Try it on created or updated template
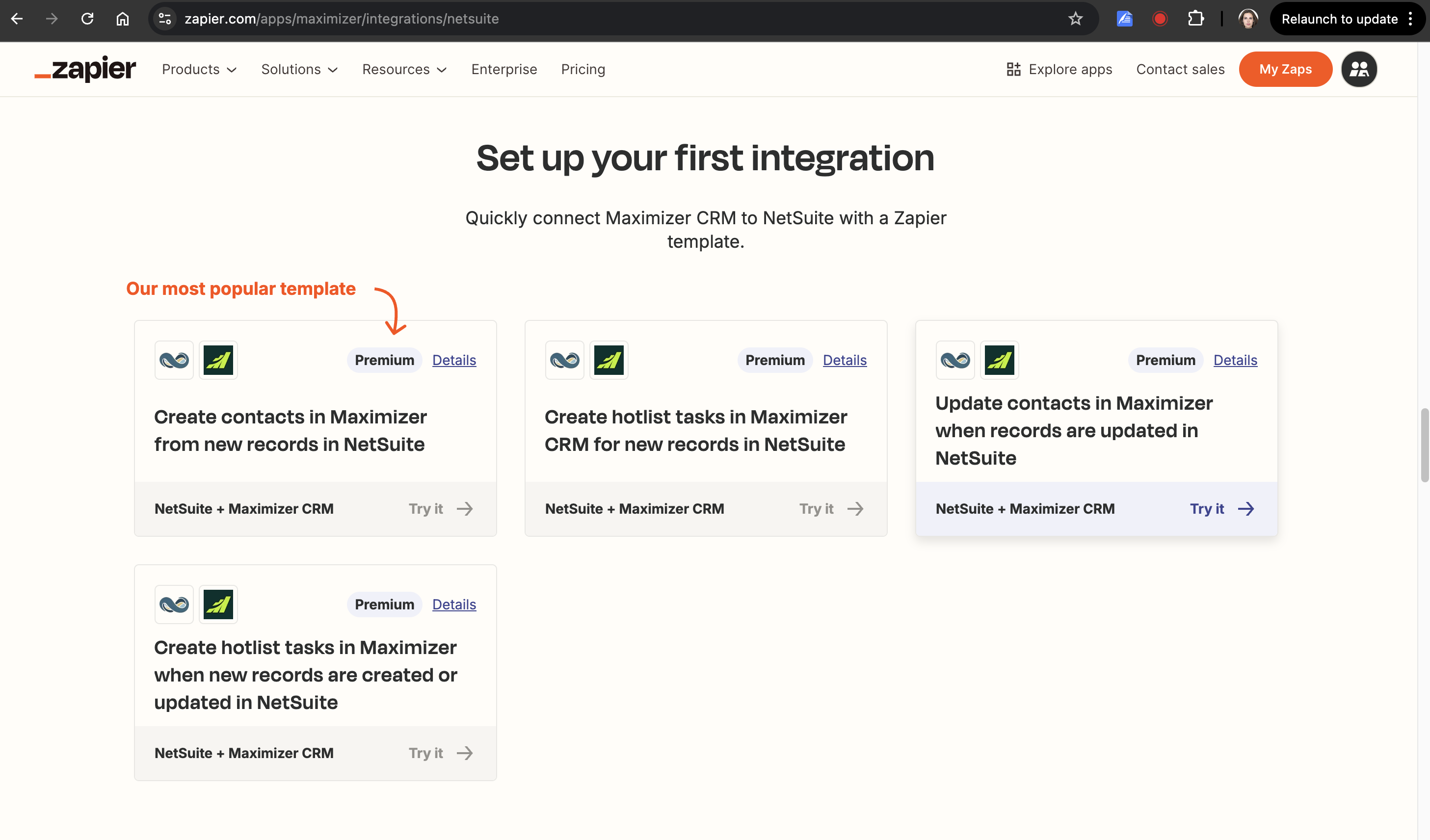1430x840 pixels. click(441, 753)
